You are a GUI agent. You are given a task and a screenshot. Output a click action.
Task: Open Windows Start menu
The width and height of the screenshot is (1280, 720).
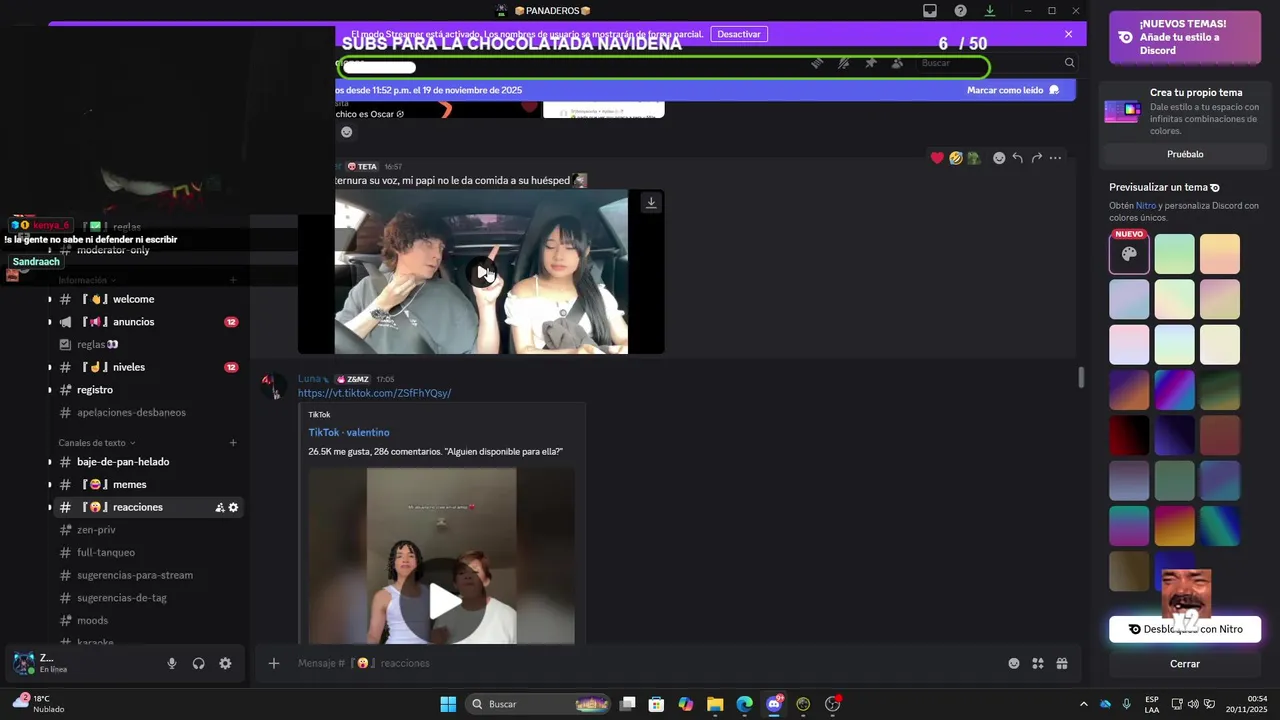coord(448,704)
